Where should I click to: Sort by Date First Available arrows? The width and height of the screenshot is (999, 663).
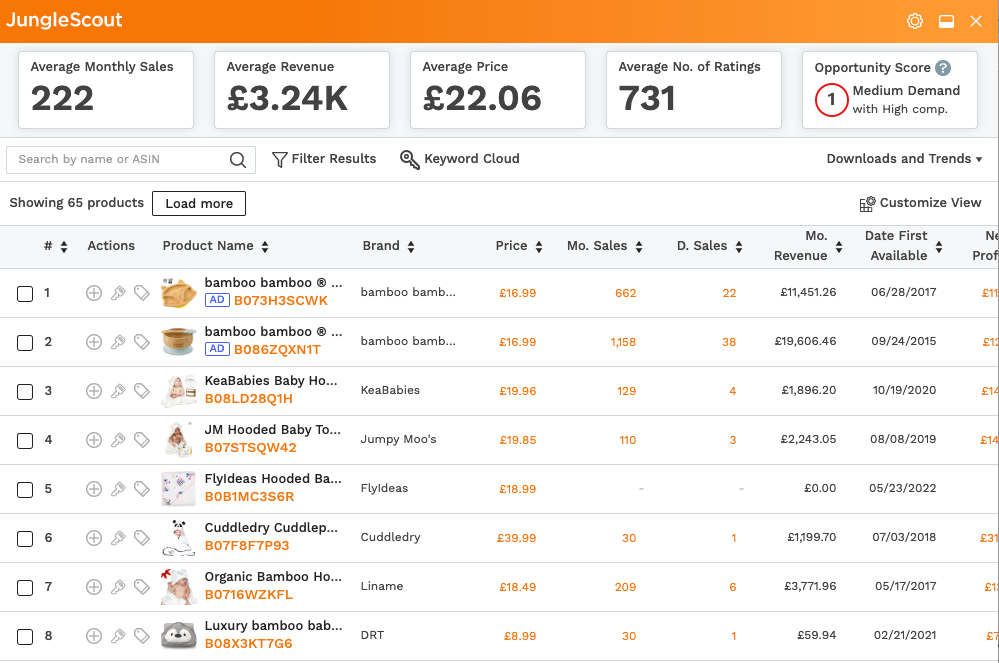pyautogui.click(x=939, y=246)
